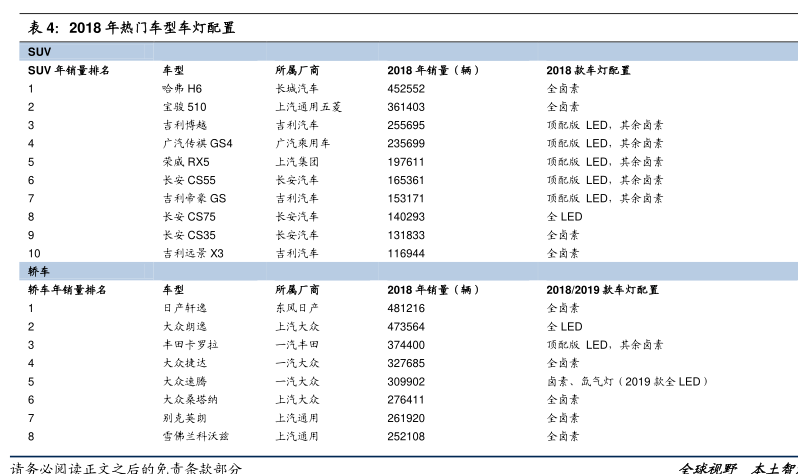The image size is (798, 474).
Task: Click the 2018 款车灯配置 column header
Action: point(588,70)
